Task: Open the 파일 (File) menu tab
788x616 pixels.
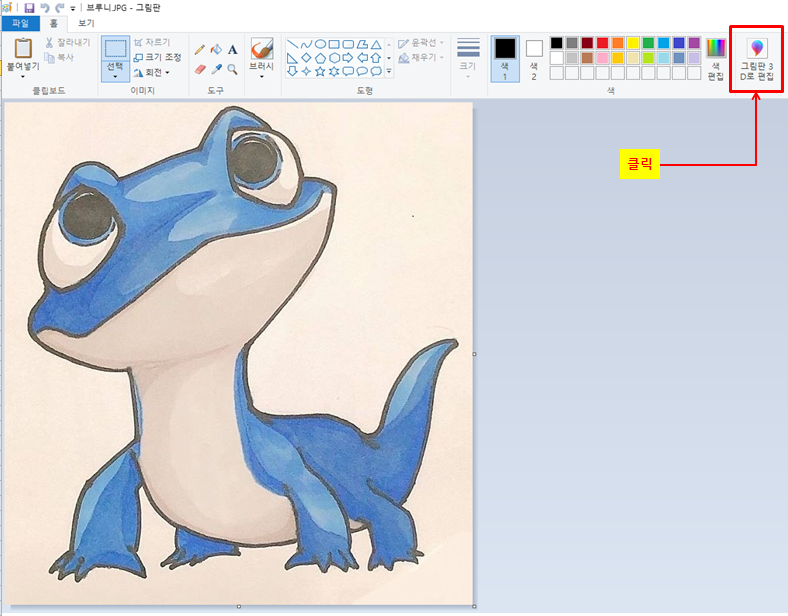Action: 21,23
